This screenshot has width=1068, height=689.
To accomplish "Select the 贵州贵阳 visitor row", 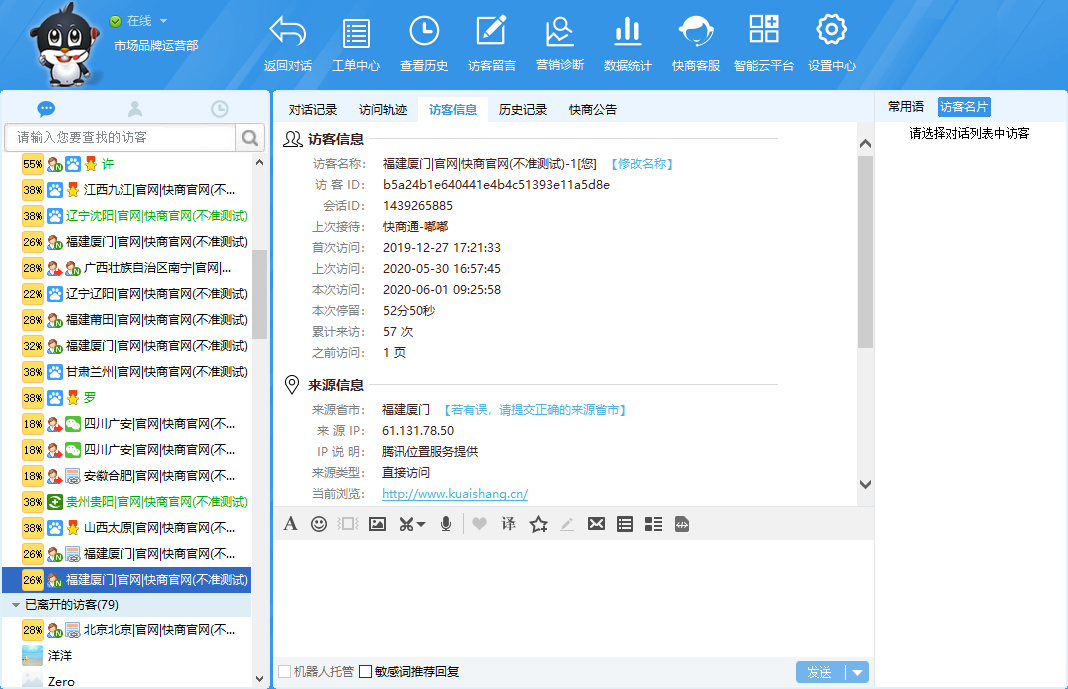I will (x=127, y=502).
